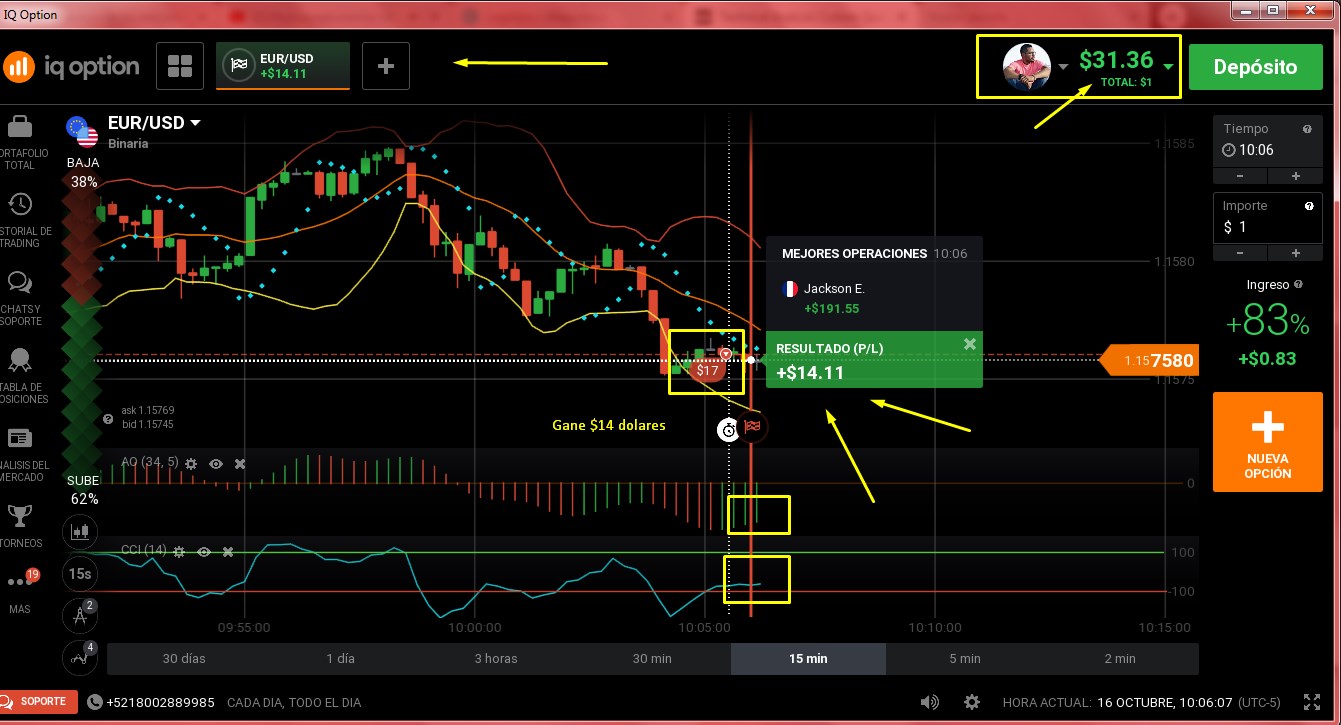1341x725 pixels.
Task: Open the chart type candlestick button
Action: click(80, 531)
